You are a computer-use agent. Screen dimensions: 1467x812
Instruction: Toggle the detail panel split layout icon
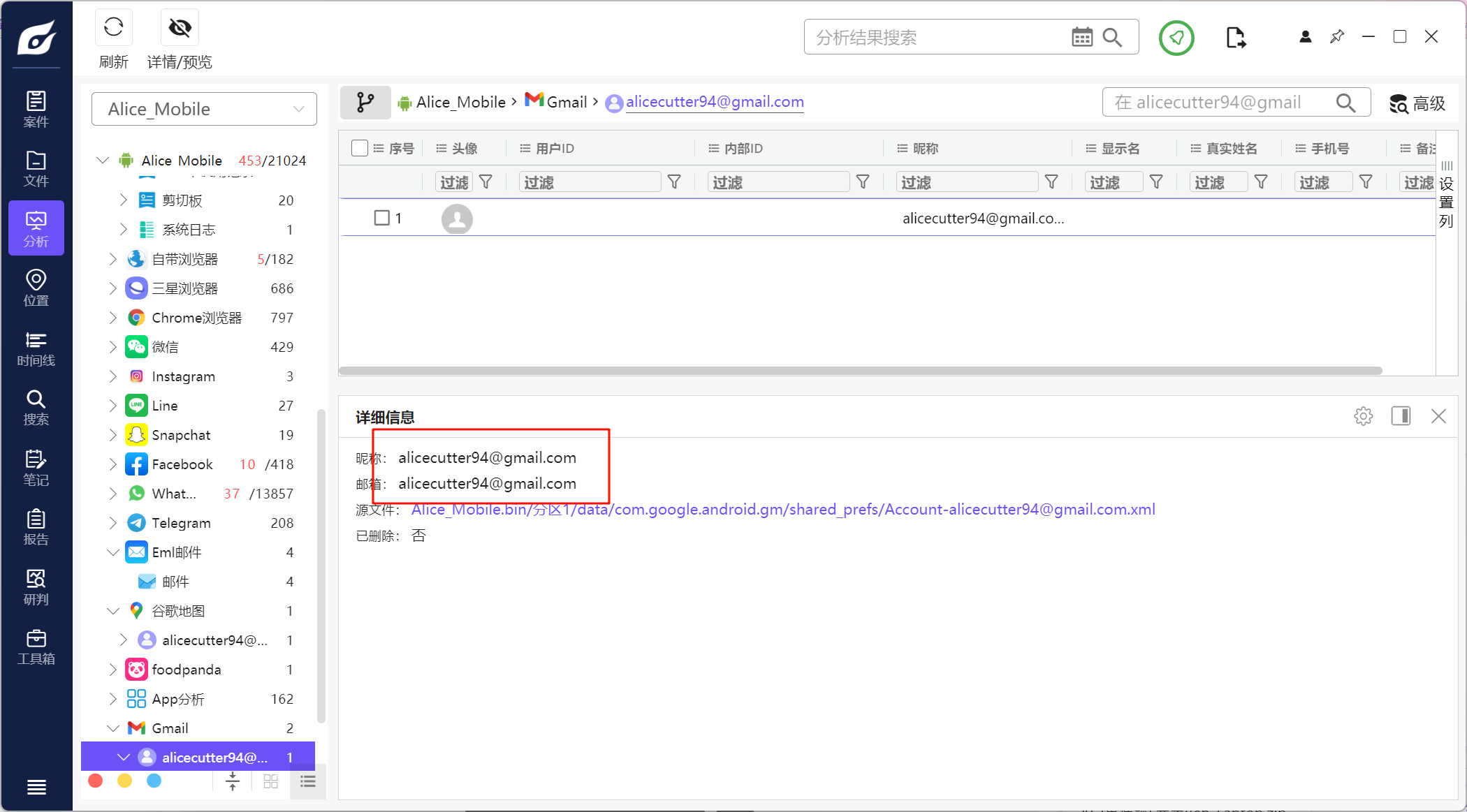1401,417
